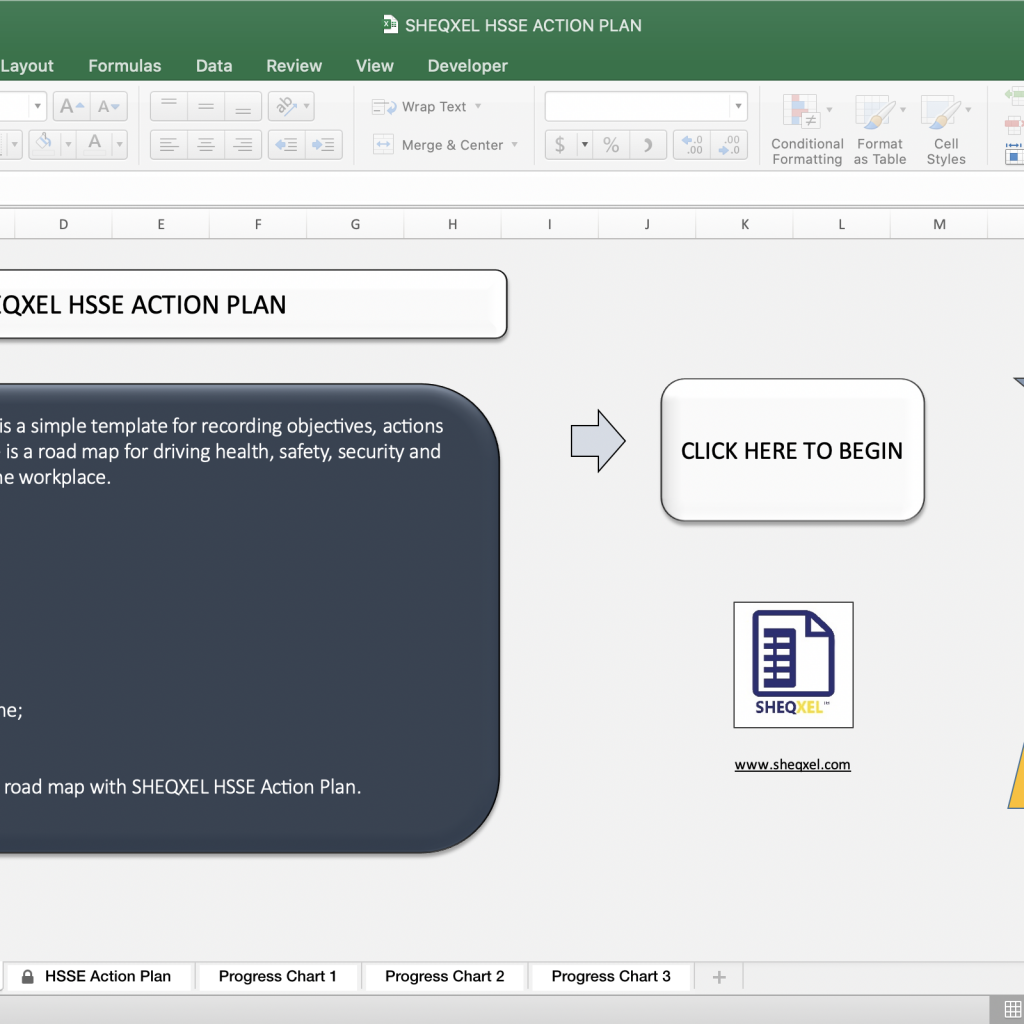This screenshot has height=1024, width=1024.
Task: Apply the fill color bucket
Action: coord(44,144)
